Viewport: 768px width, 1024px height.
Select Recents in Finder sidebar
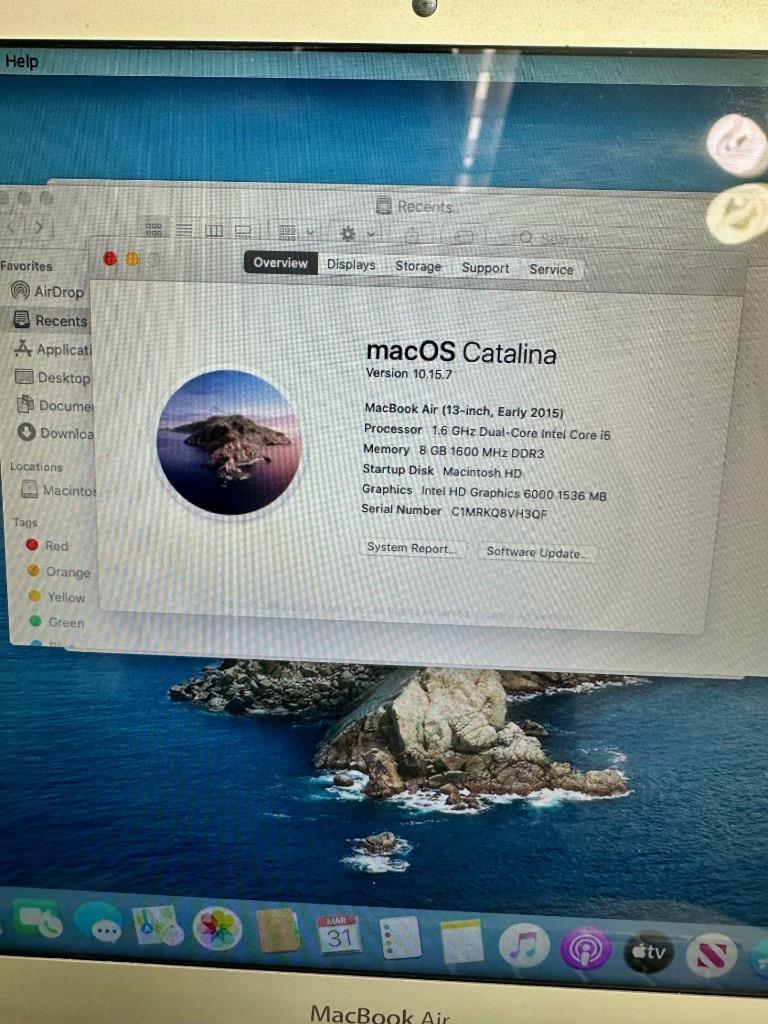(50, 320)
